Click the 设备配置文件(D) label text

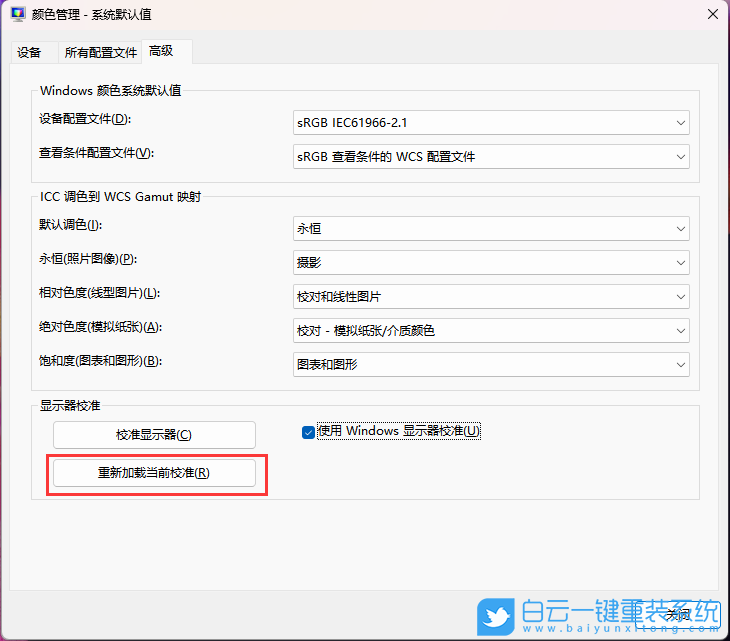click(85, 120)
